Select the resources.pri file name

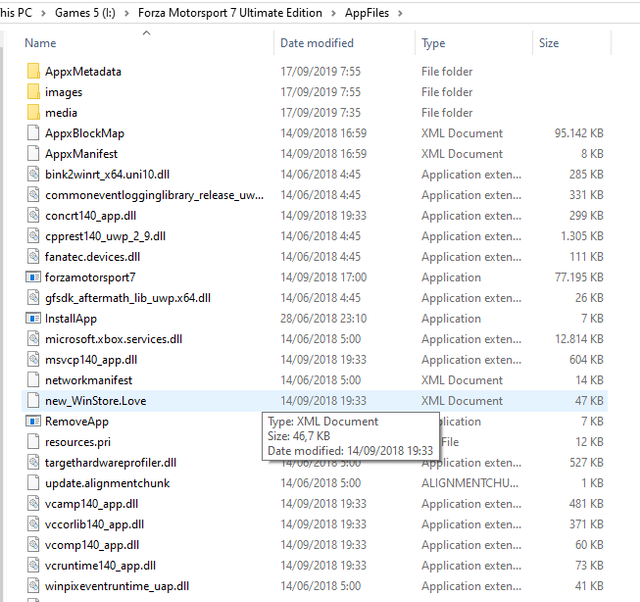tap(78, 442)
